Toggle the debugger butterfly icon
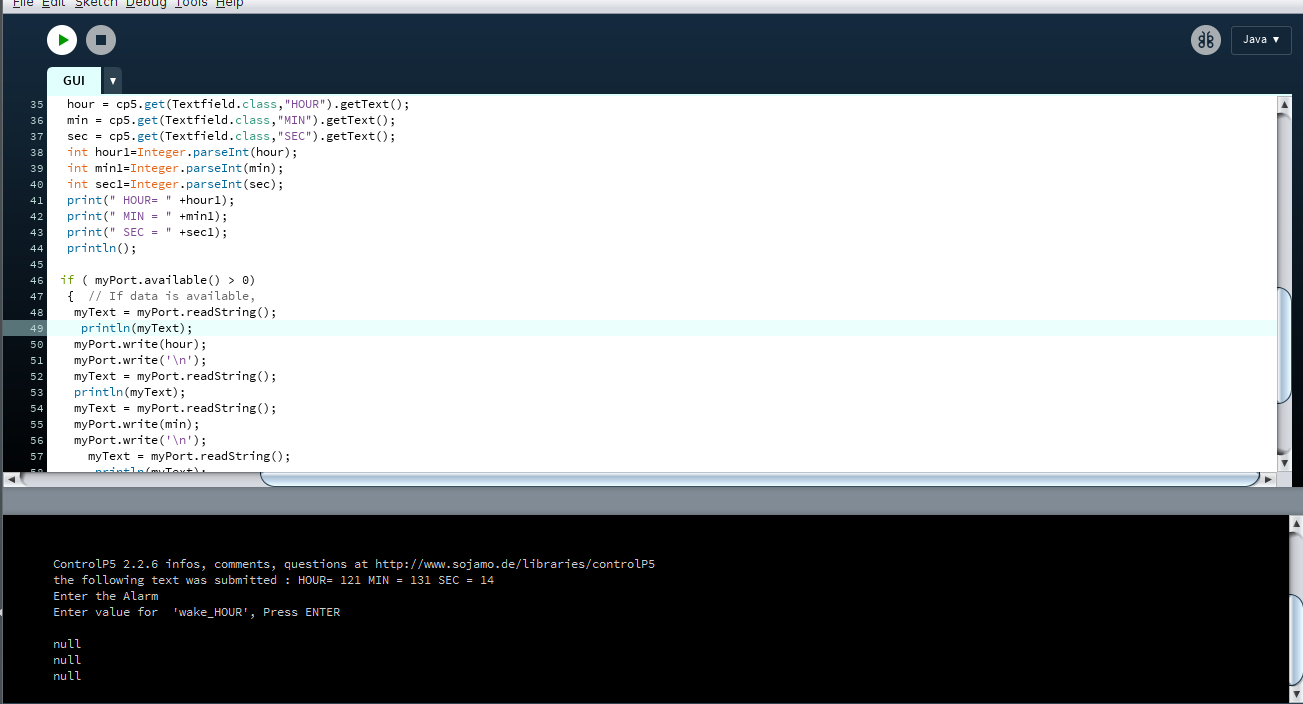This screenshot has width=1303, height=704. pos(1206,40)
